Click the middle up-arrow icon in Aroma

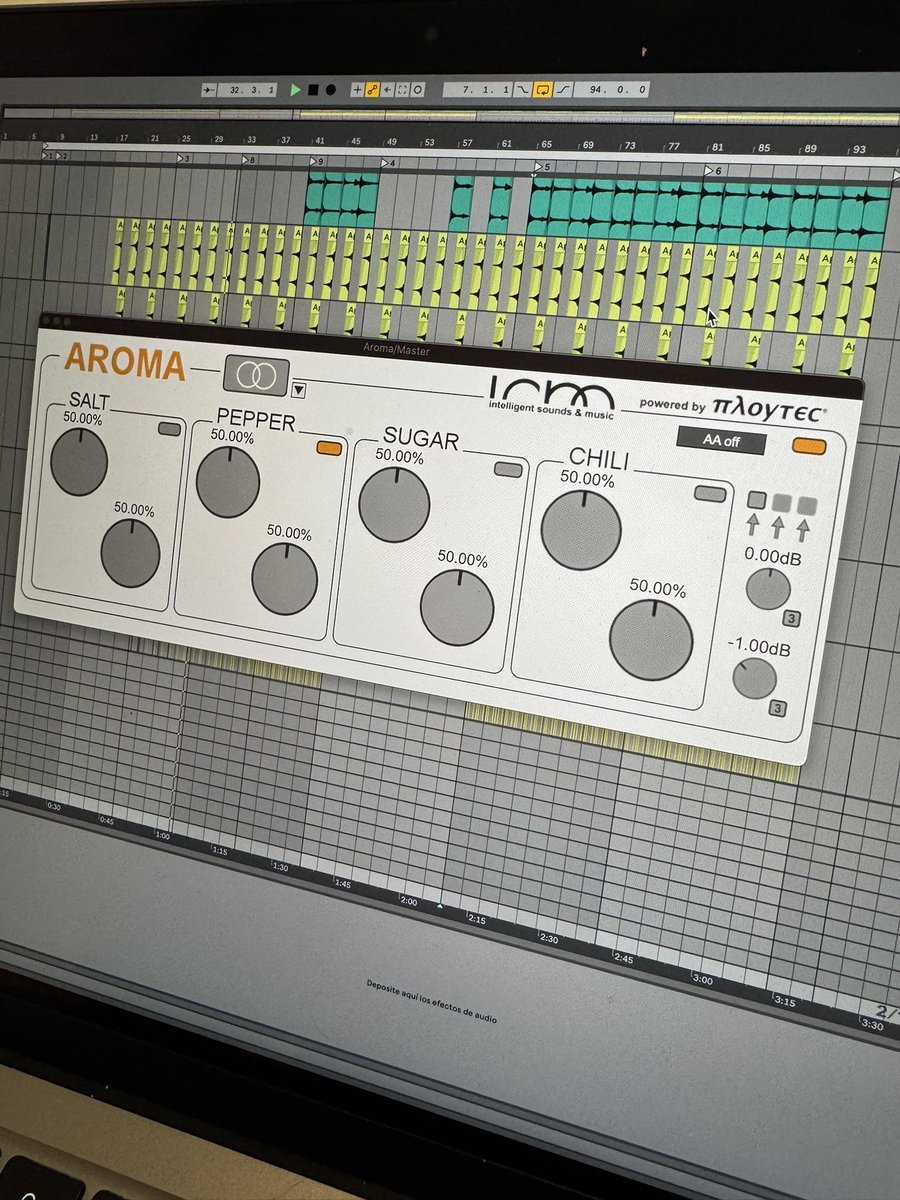[779, 529]
